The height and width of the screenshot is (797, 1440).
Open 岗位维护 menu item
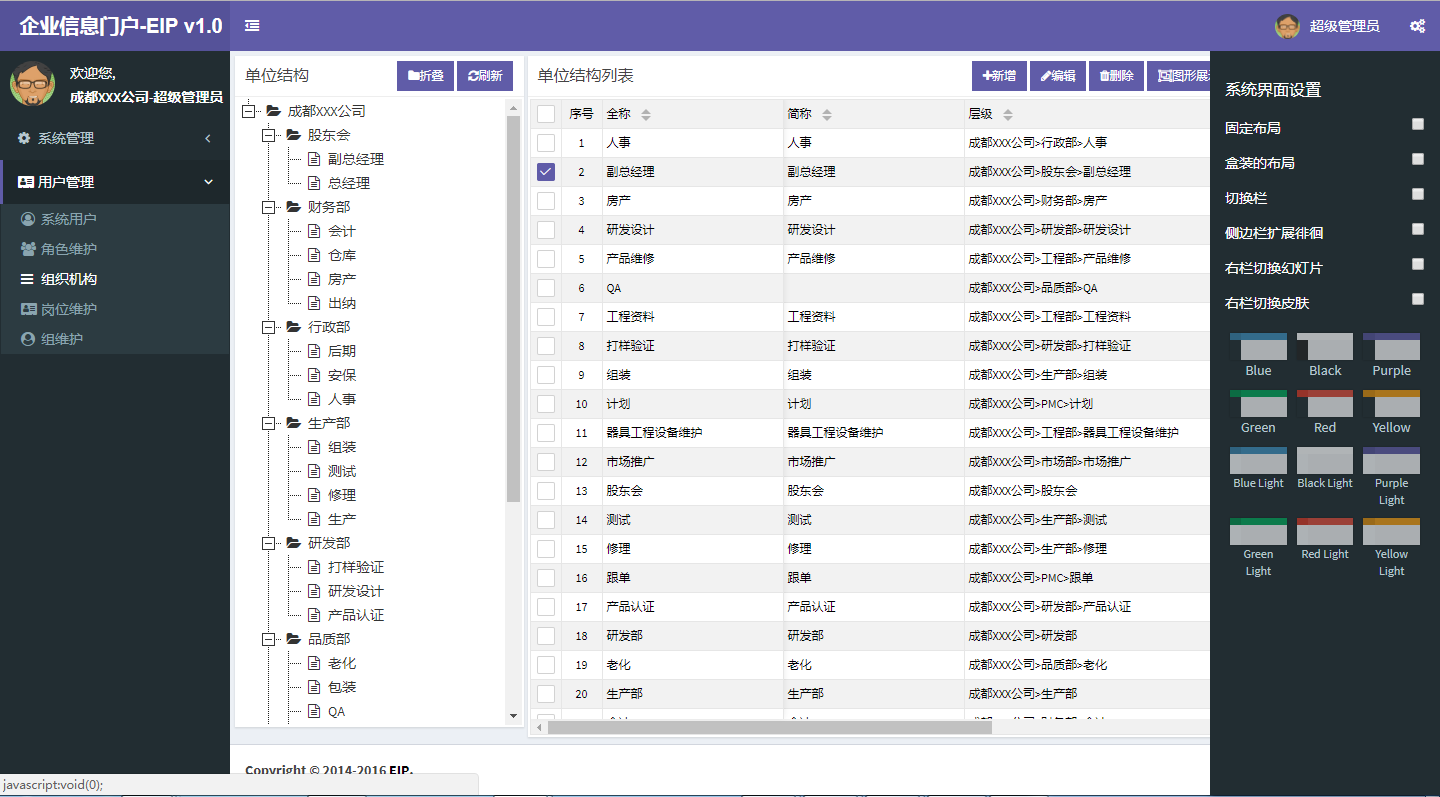pyautogui.click(x=115, y=309)
